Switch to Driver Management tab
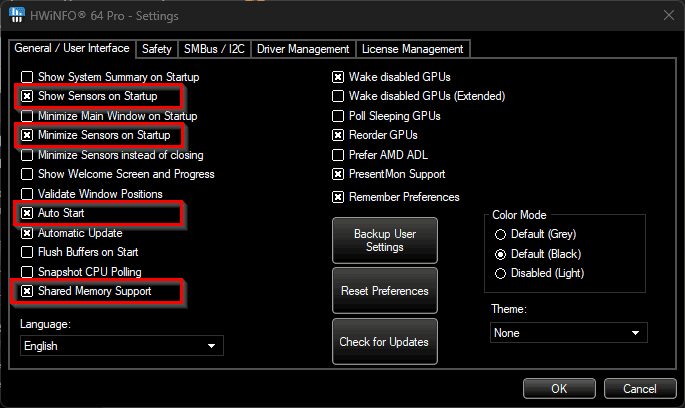Screen dimensions: 685x408 303,49
